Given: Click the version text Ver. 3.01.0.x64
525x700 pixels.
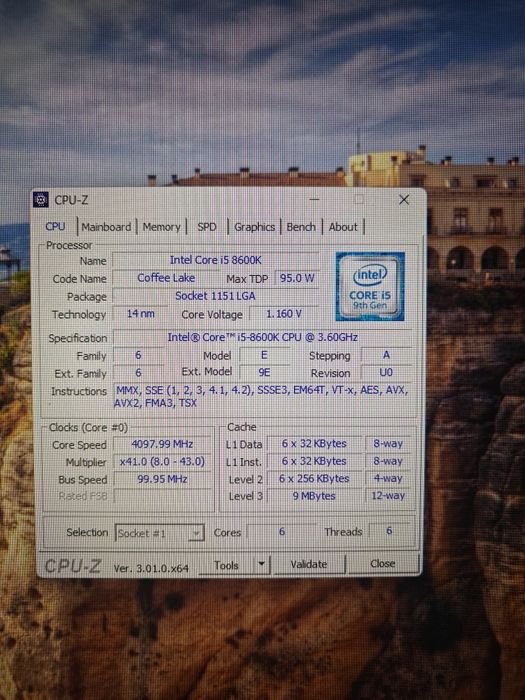Looking at the screenshot, I should coord(151,568).
